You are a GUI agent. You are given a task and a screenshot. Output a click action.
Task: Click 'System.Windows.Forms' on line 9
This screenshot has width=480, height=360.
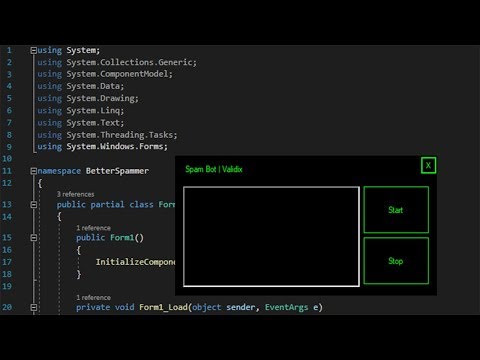[x=115, y=146]
